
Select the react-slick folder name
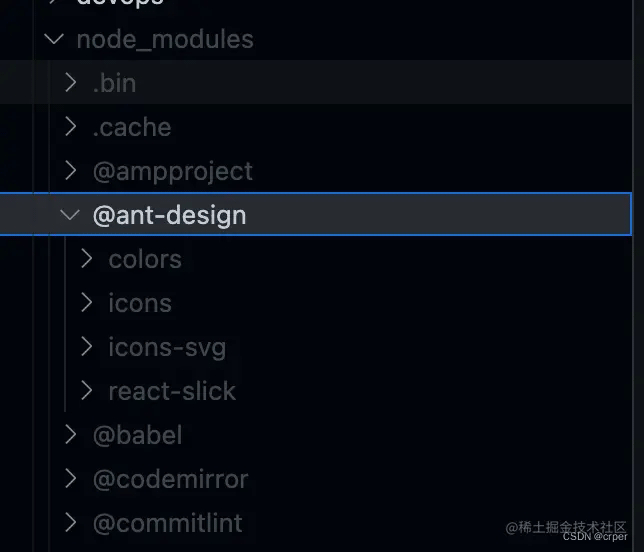point(172,391)
